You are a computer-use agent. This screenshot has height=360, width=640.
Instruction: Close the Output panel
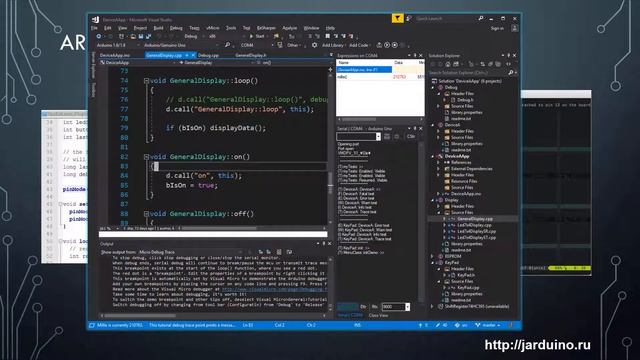point(329,244)
